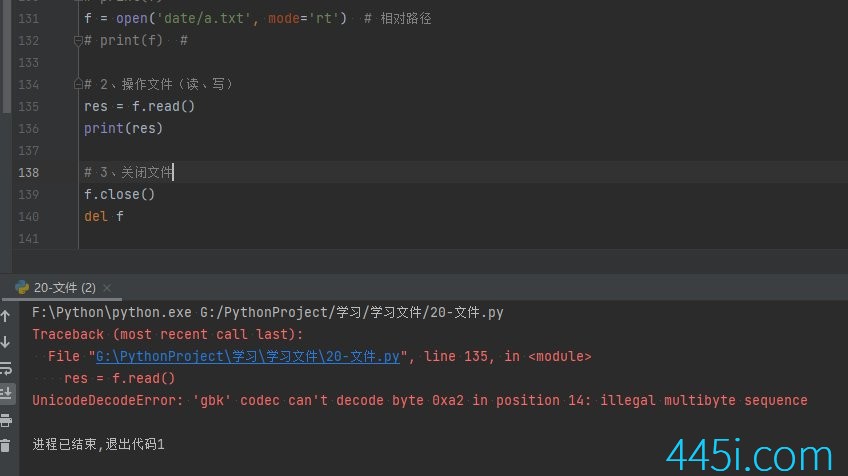The image size is (848, 476).
Task: Toggle soft-wrap in the run console
Action: [x=6, y=368]
